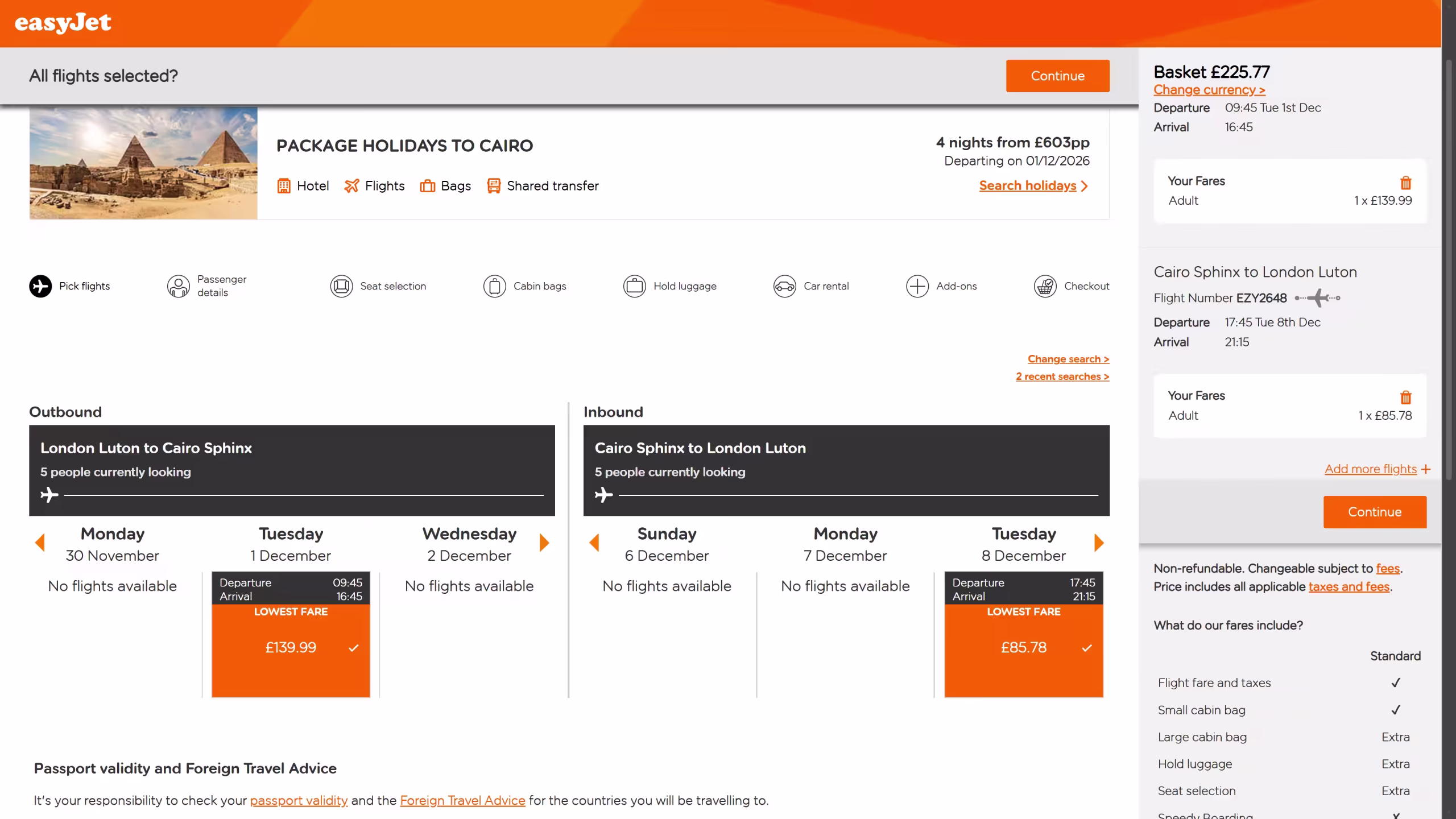
Task: Click the chevron icon after Search holidays
Action: (1084, 186)
